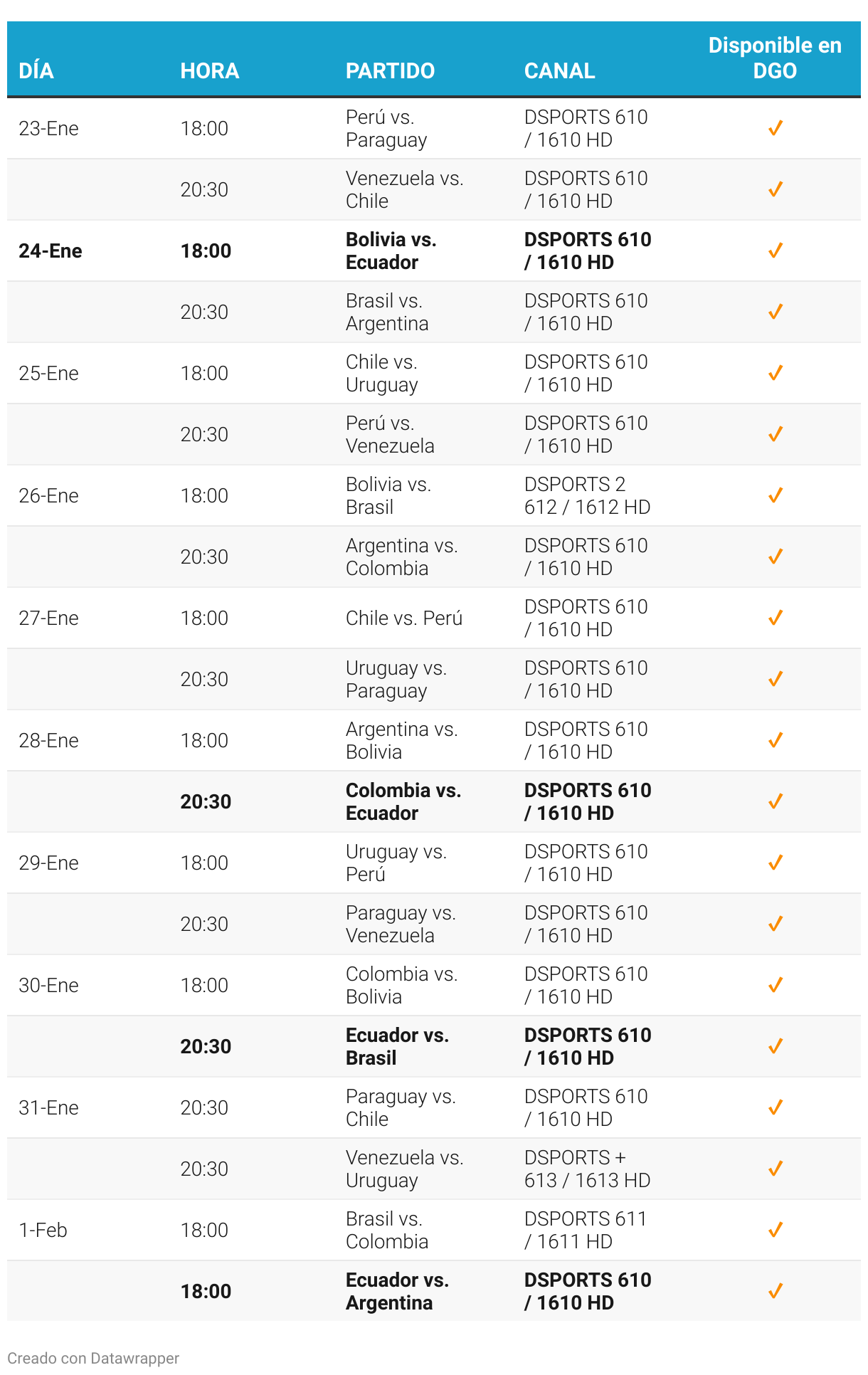Select the 24-Ene date cell
This screenshot has height=1375, width=868.
click(51, 251)
